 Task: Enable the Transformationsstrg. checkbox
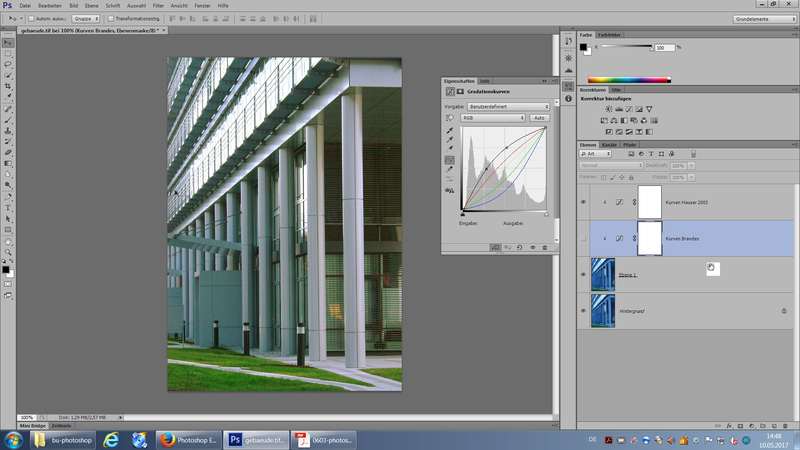[x=112, y=18]
